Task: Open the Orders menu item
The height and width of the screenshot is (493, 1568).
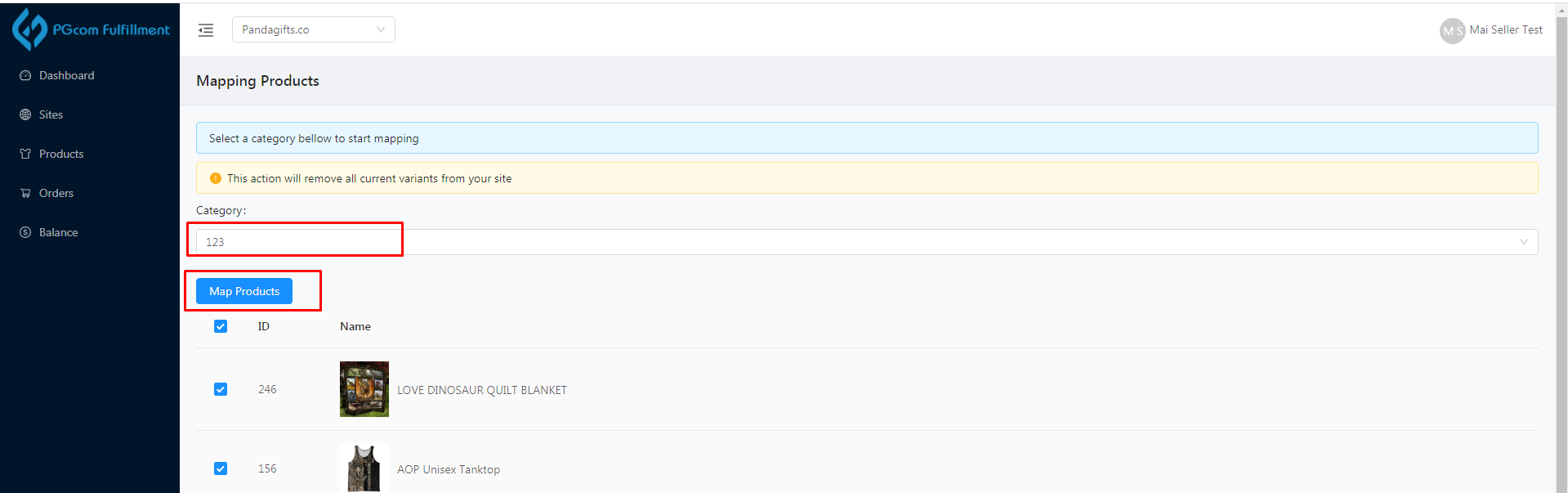Action: coord(56,193)
